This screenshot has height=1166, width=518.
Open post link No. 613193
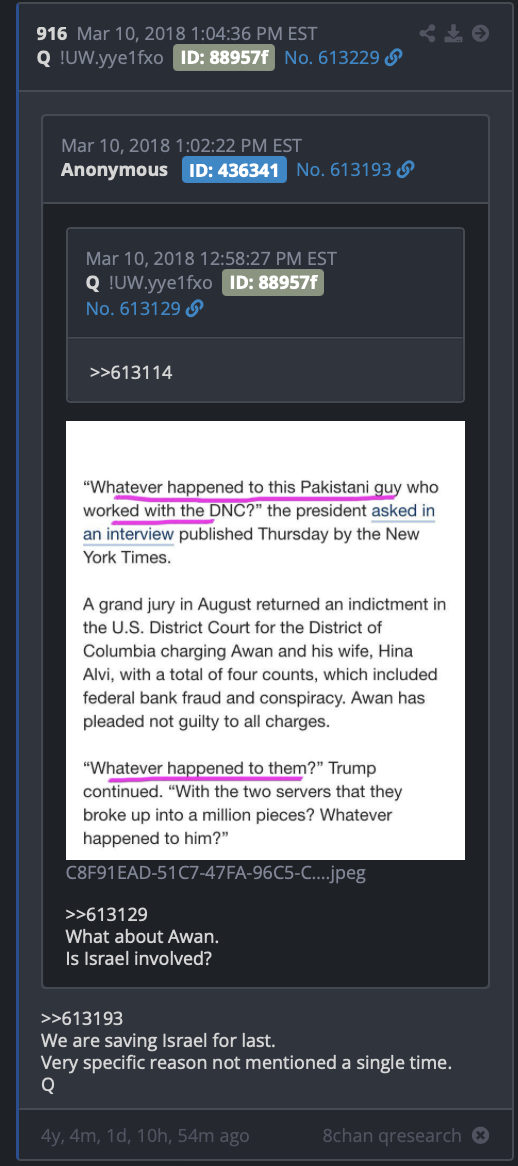[343, 170]
